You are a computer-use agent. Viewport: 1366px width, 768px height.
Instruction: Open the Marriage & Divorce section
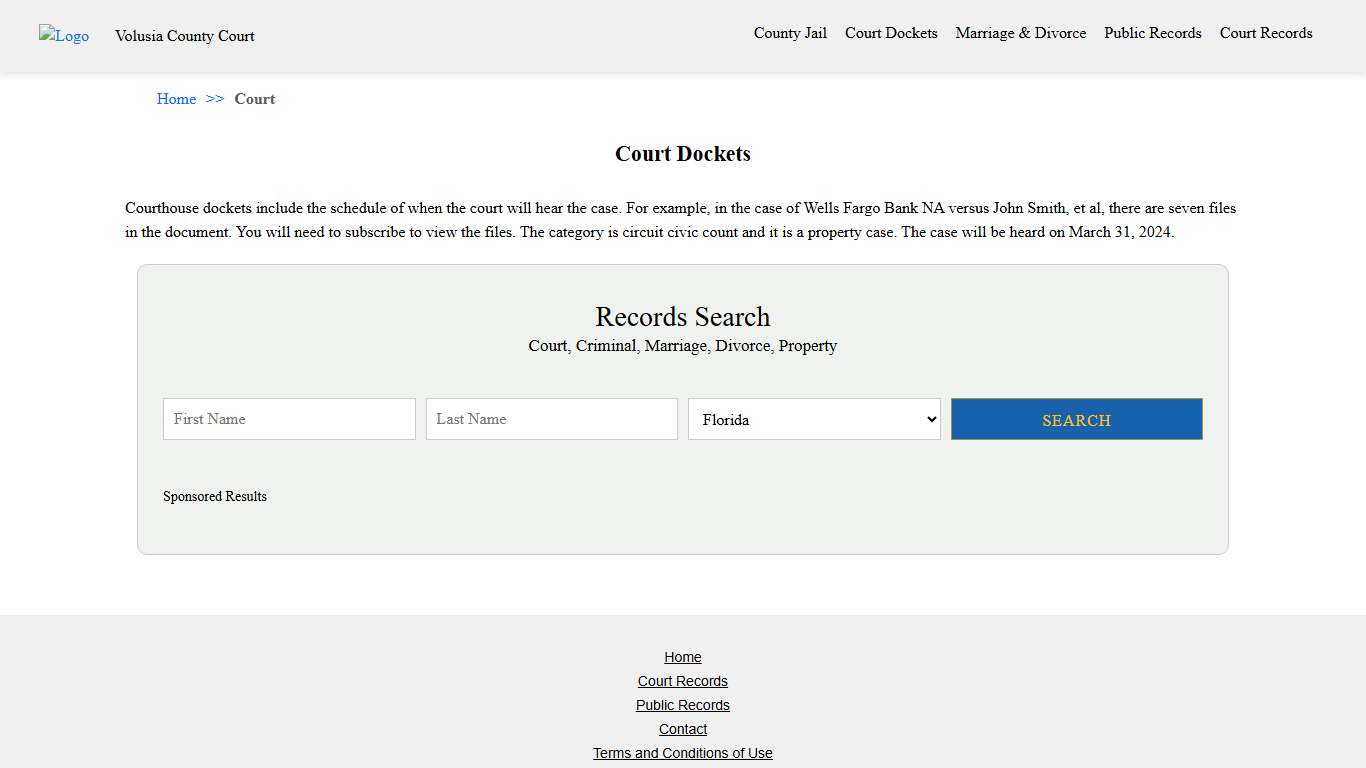(1020, 33)
